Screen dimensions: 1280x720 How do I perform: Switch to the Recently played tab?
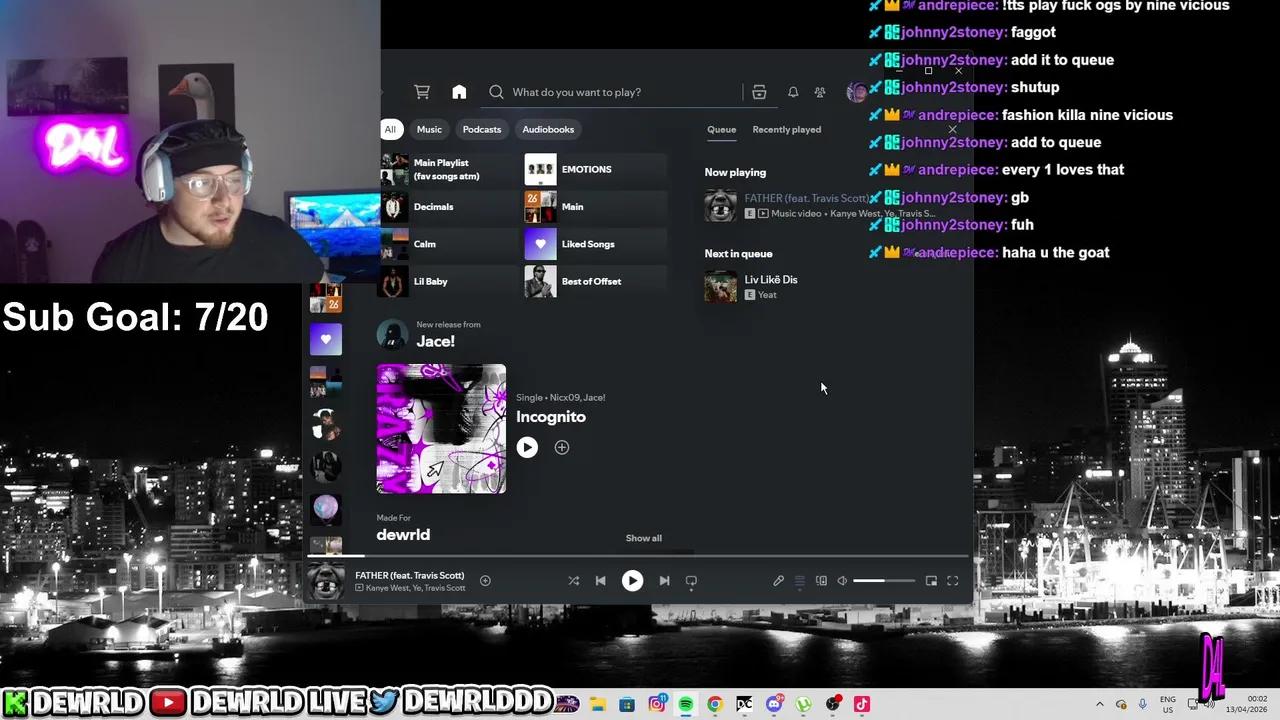[787, 129]
